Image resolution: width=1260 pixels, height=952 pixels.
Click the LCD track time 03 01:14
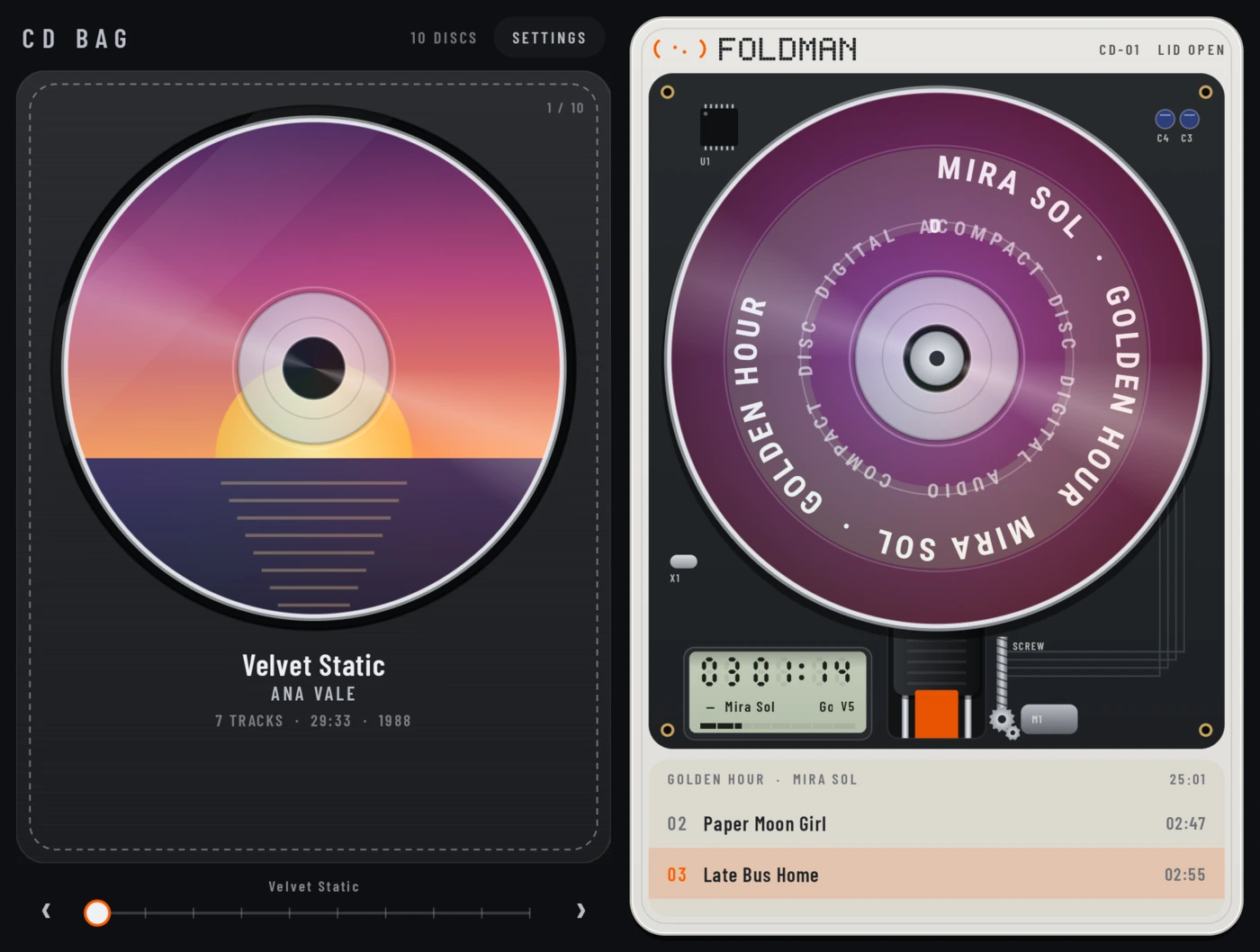pyautogui.click(x=776, y=671)
